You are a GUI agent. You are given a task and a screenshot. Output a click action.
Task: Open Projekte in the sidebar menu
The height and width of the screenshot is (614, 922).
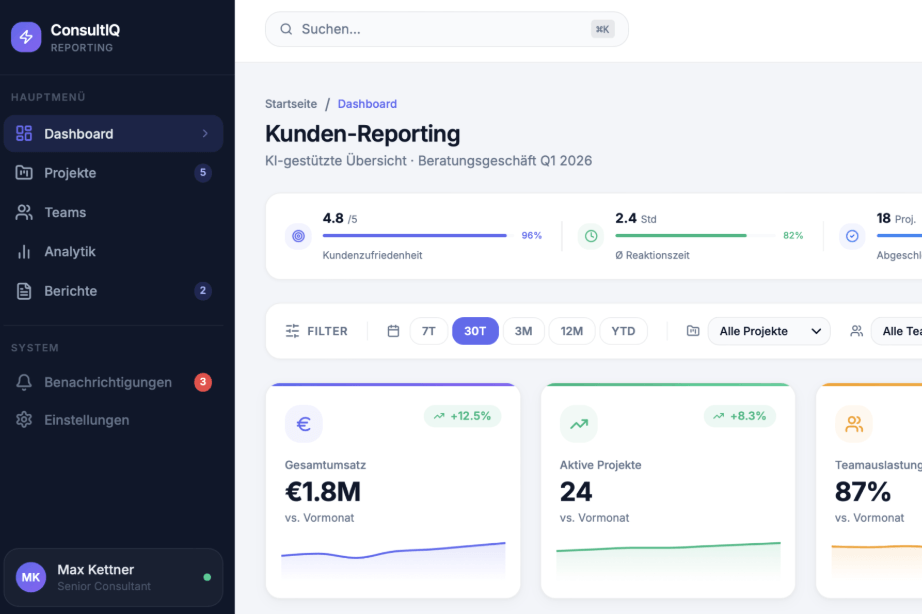tap(70, 173)
